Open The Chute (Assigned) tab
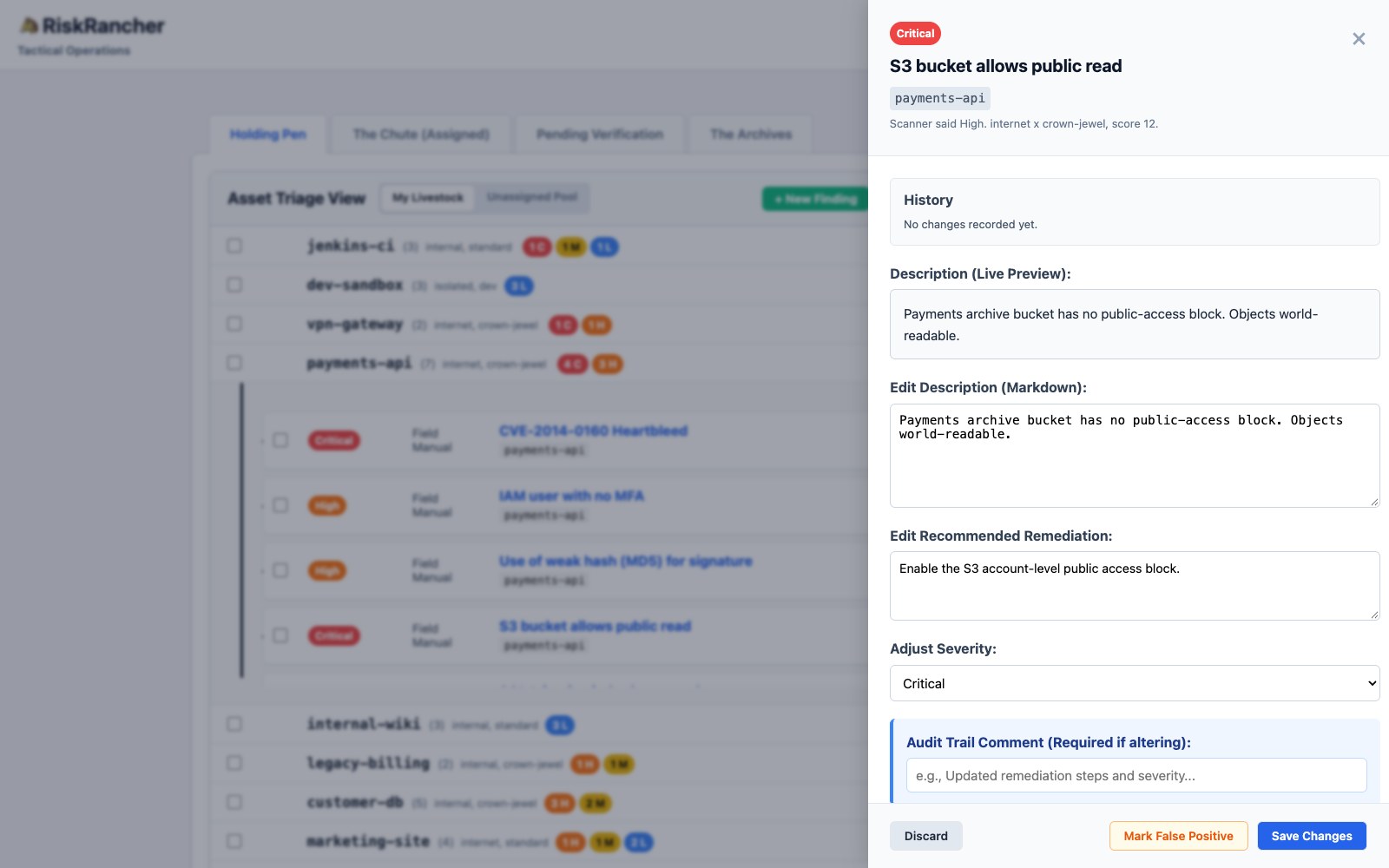Image resolution: width=1389 pixels, height=868 pixels. (x=421, y=135)
